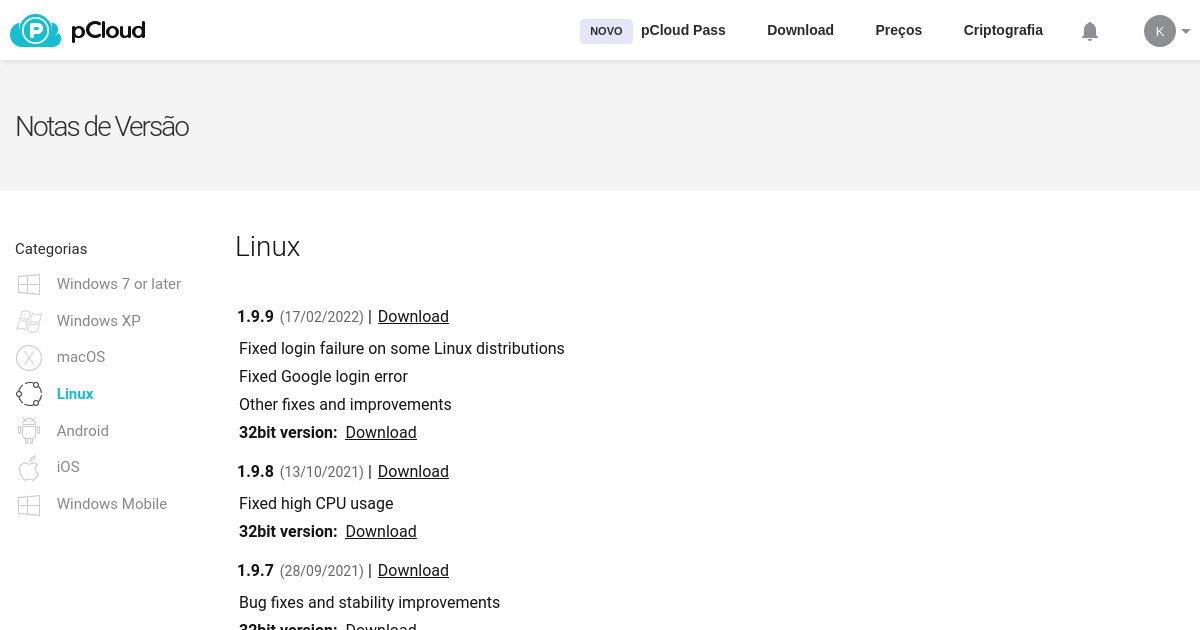Click 'Fixed Google login error' note
Viewport: 1200px width, 630px height.
[324, 377]
